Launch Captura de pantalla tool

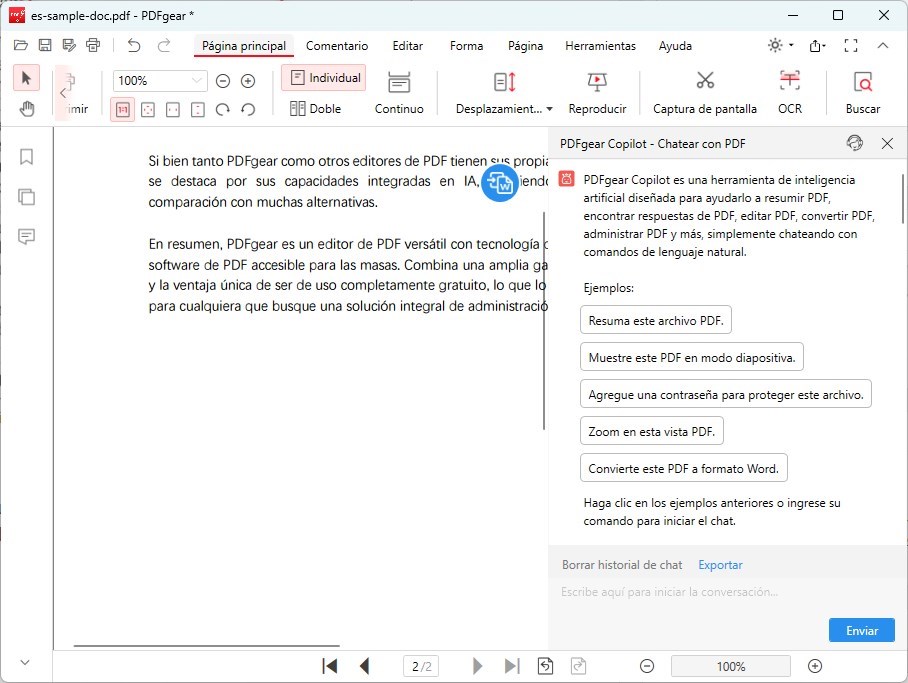[x=705, y=93]
